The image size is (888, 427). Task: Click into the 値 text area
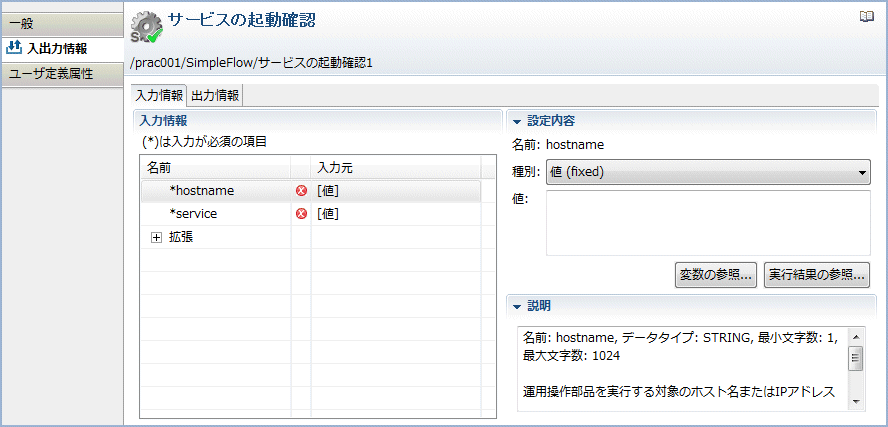point(708,223)
